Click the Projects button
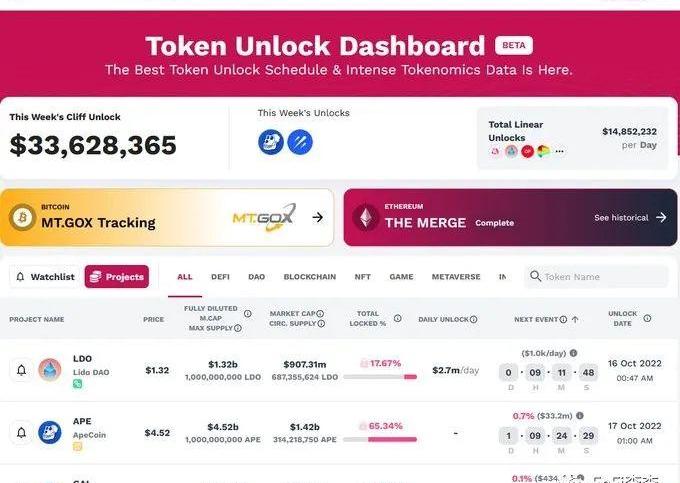680x483 pixels. 117,277
